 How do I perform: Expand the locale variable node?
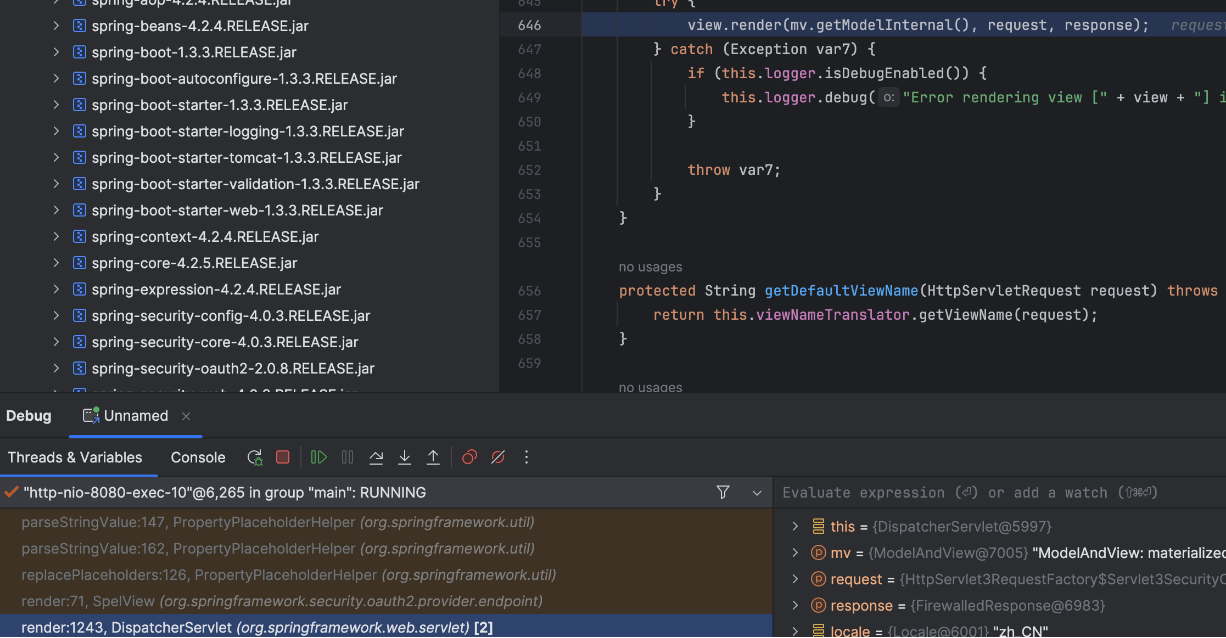click(x=795, y=631)
